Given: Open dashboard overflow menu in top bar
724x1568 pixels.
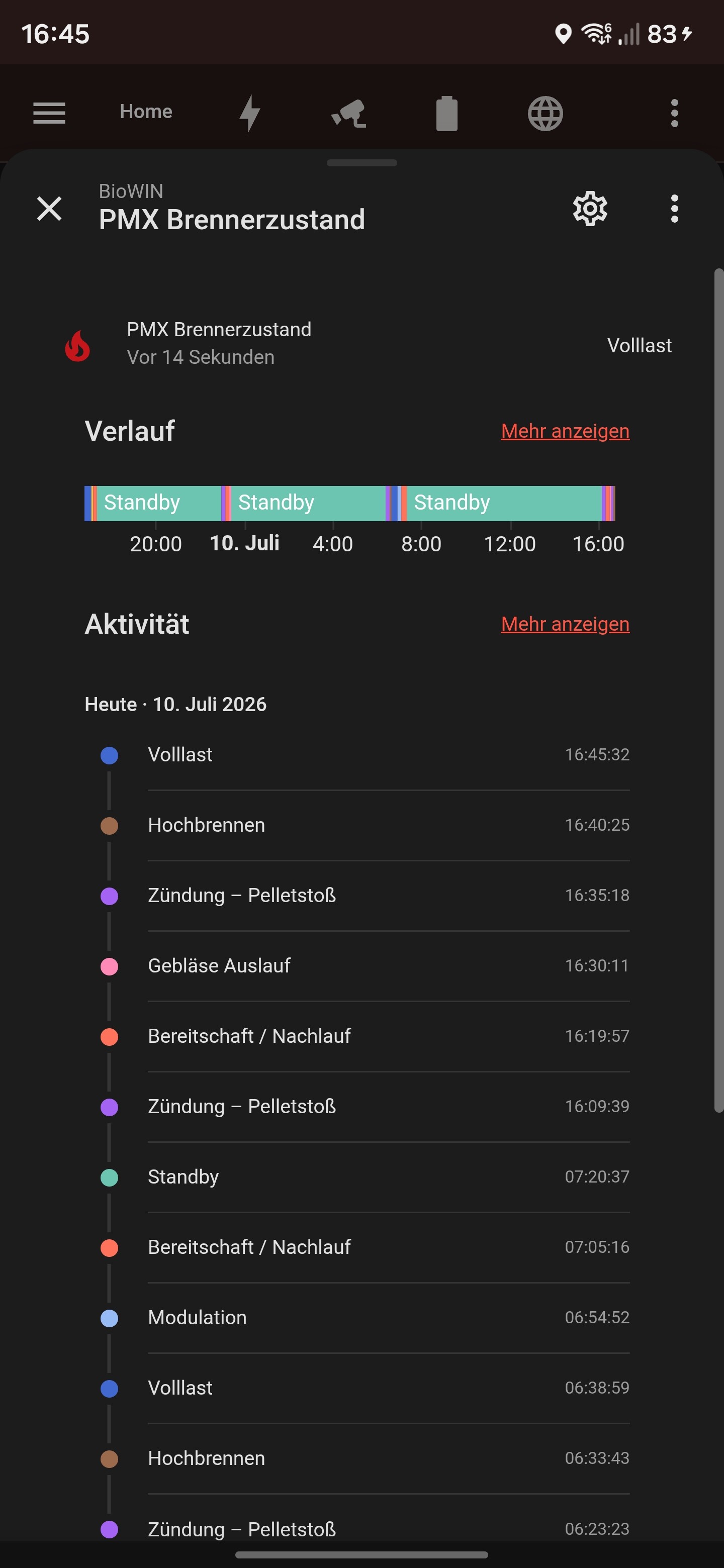Looking at the screenshot, I should [674, 113].
